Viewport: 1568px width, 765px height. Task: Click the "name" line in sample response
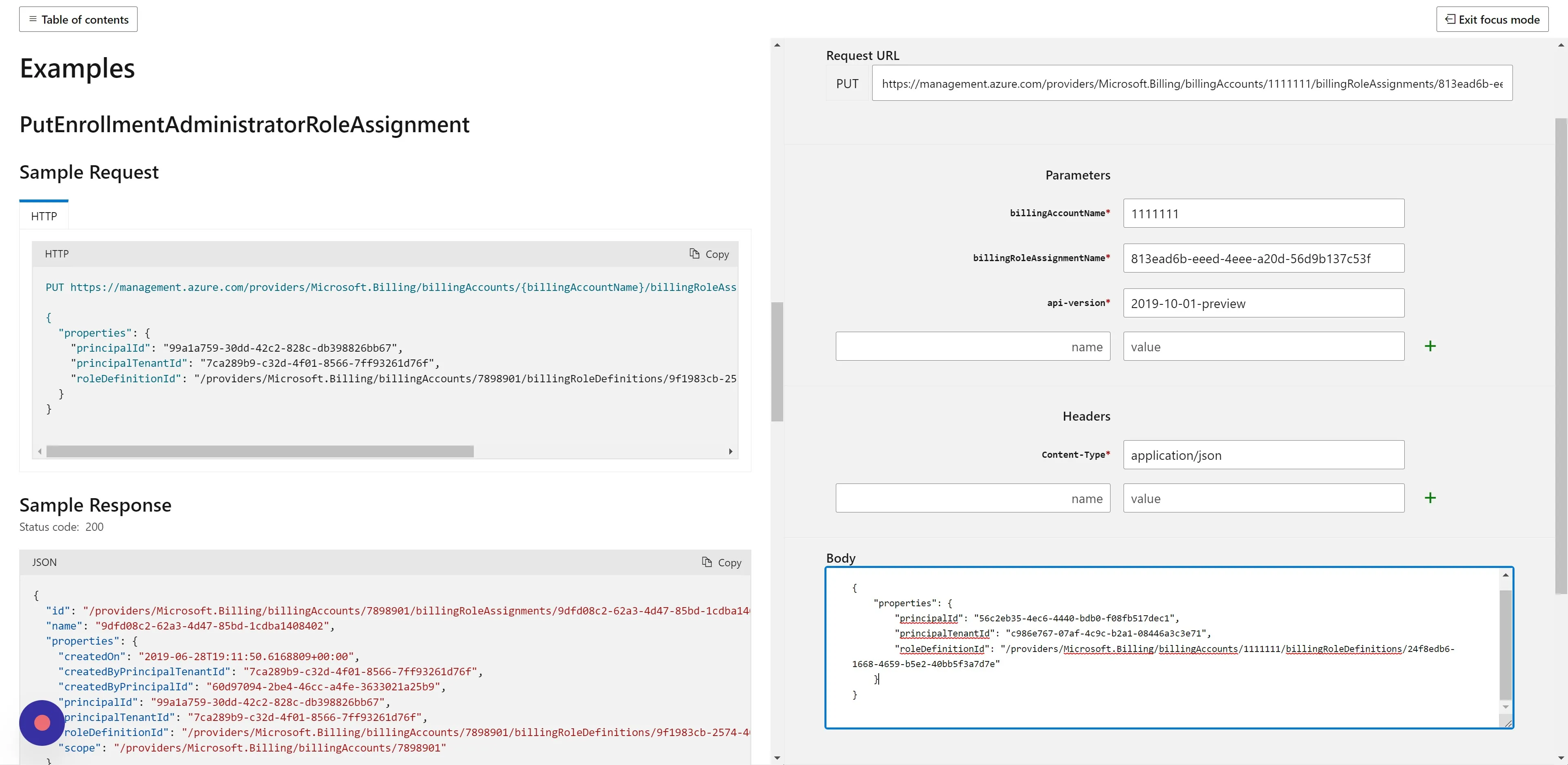point(191,626)
